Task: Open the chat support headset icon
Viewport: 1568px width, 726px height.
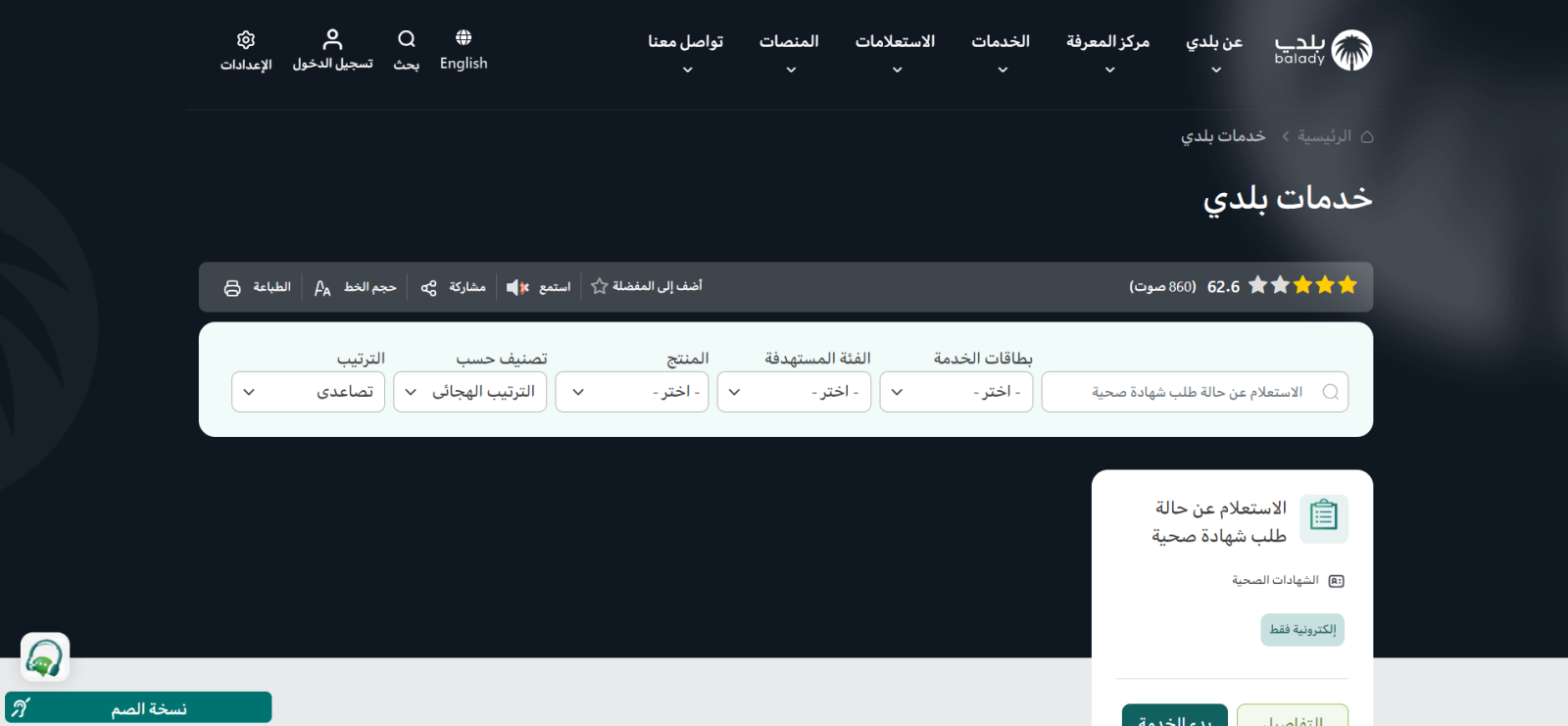Action: (44, 657)
